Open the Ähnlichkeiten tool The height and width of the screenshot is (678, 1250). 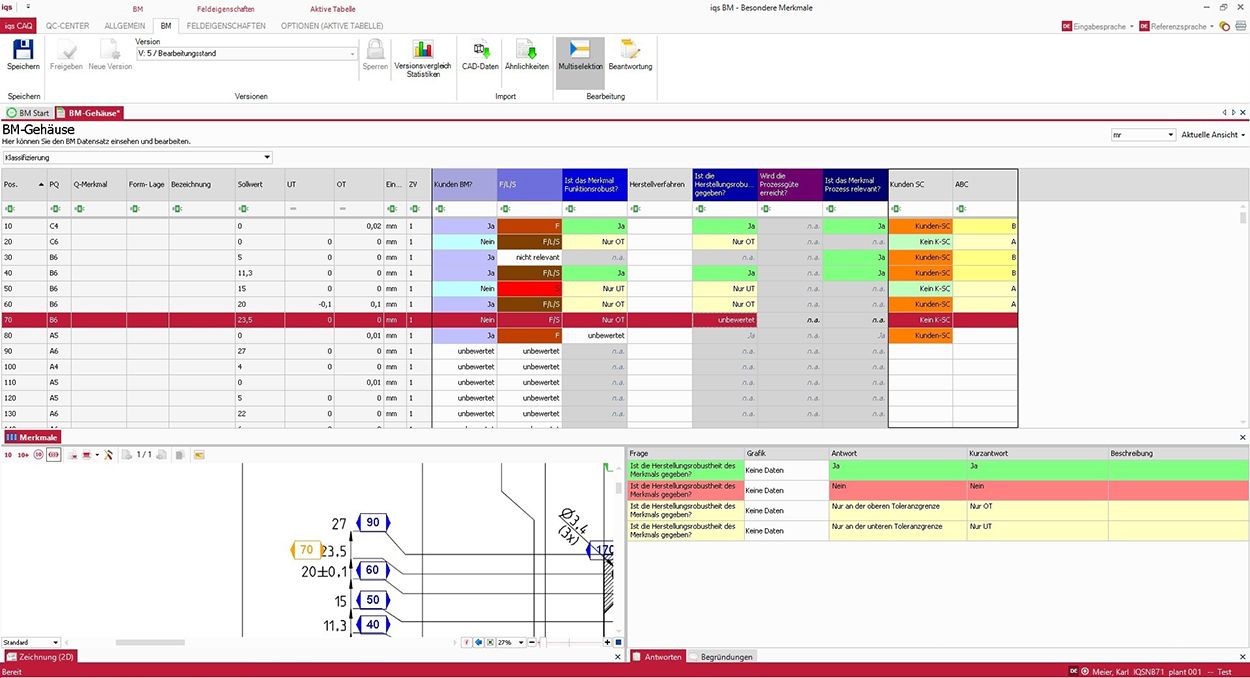pyautogui.click(x=526, y=55)
